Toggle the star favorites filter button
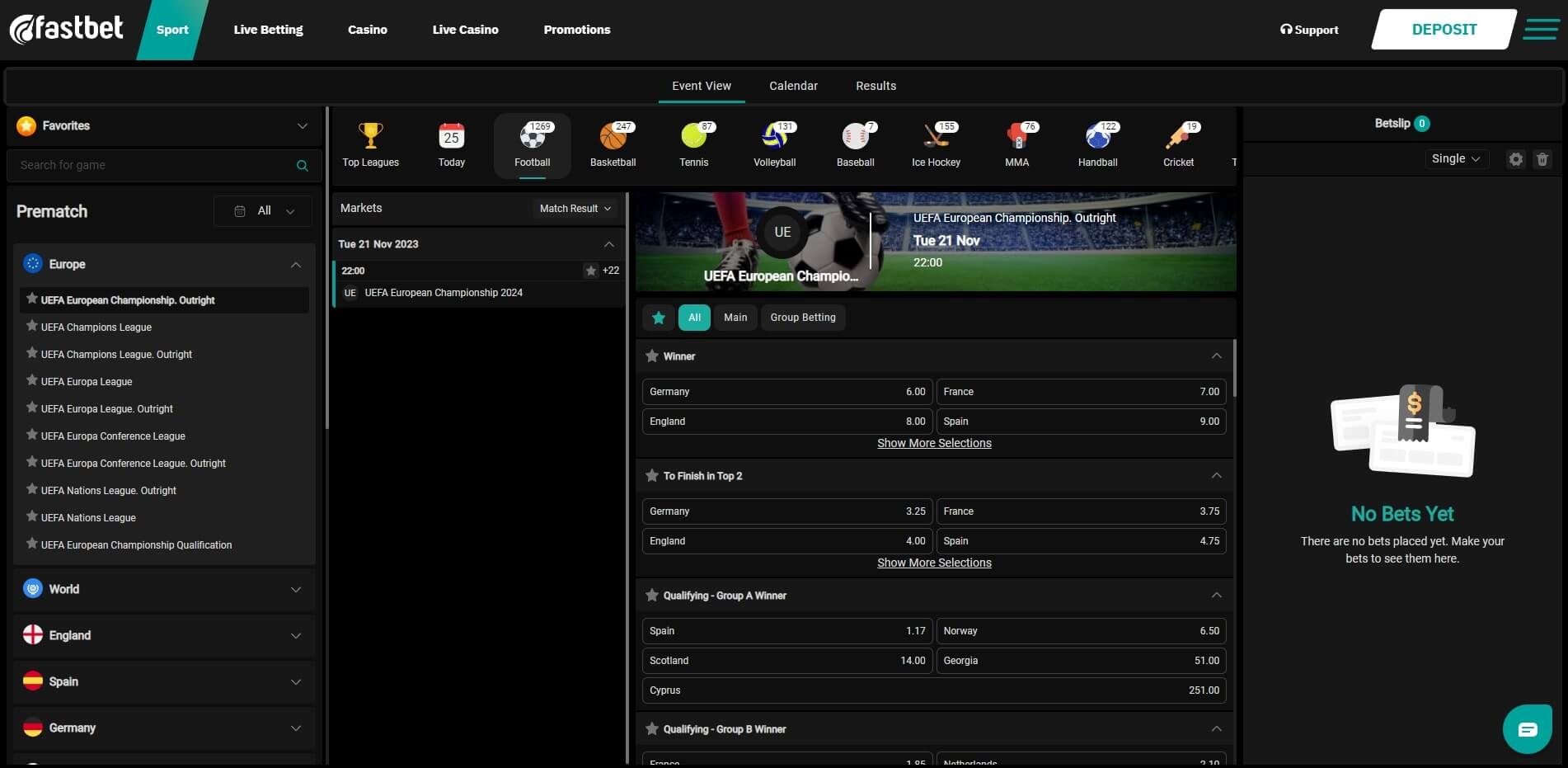Screen dimensions: 1568x768 click(x=658, y=318)
